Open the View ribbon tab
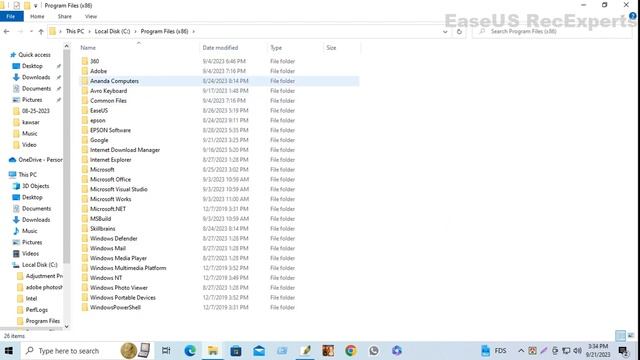This screenshot has height=360, width=640. click(x=91, y=16)
